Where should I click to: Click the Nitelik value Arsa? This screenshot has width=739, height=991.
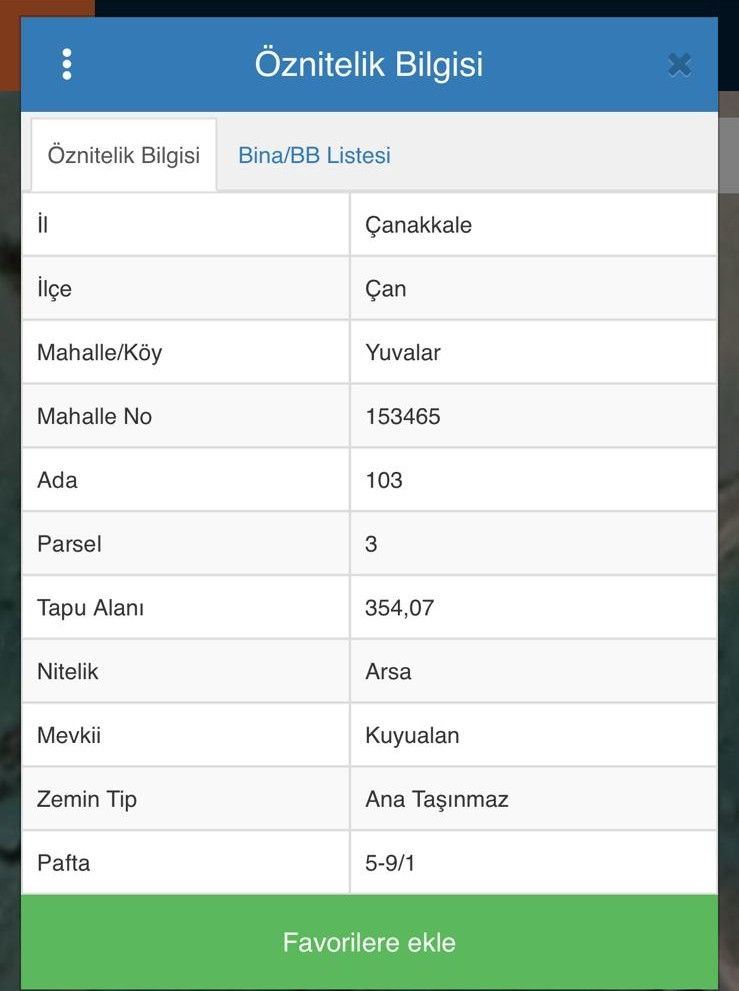[388, 672]
